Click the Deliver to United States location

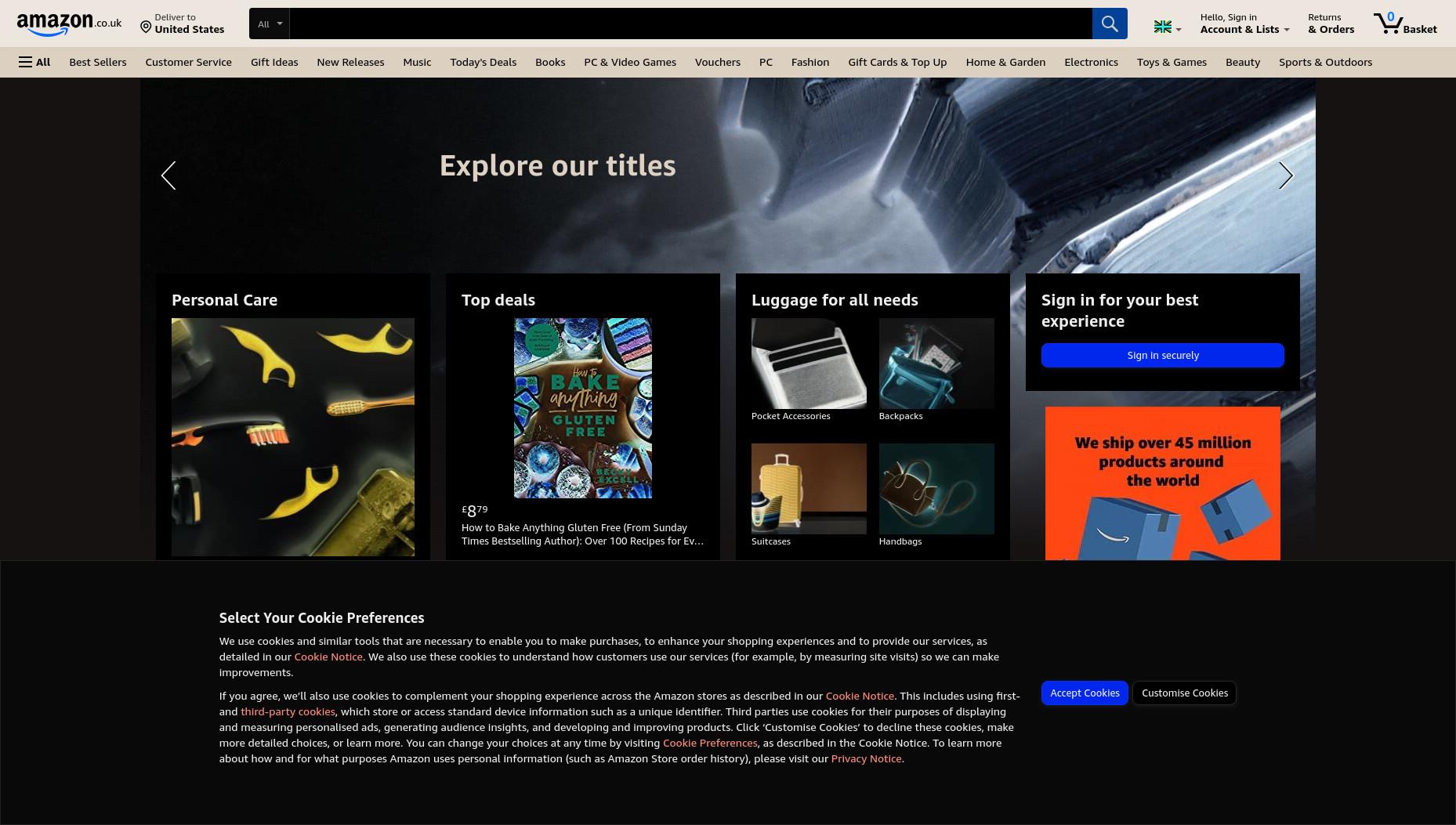click(182, 24)
